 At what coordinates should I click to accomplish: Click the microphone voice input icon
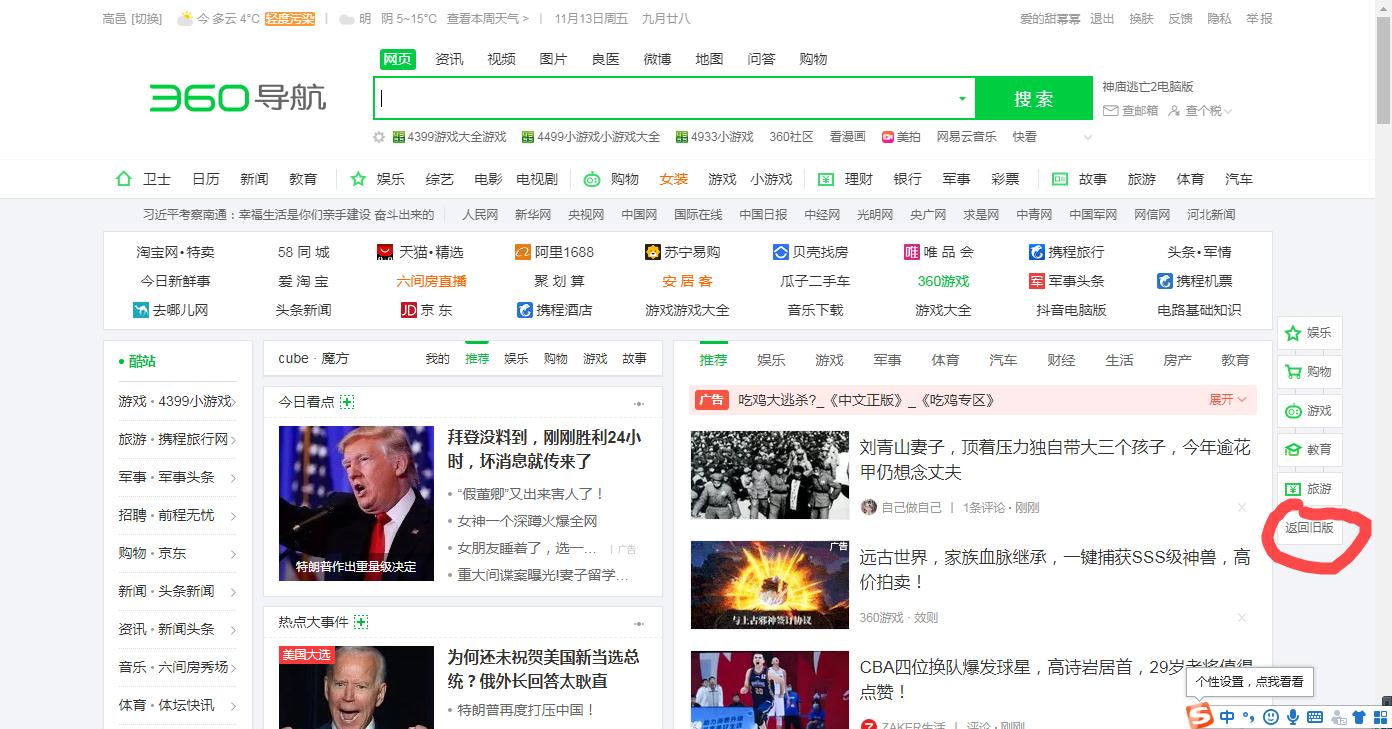(1293, 717)
